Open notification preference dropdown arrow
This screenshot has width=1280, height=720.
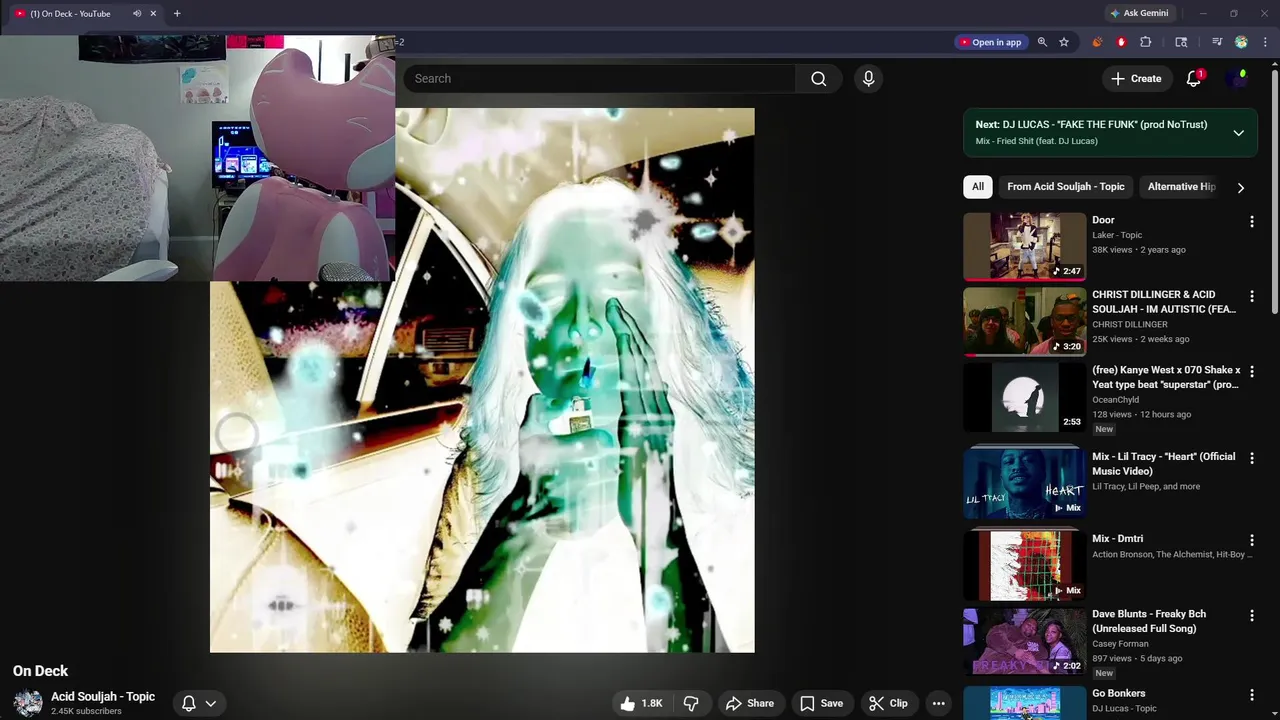(211, 704)
